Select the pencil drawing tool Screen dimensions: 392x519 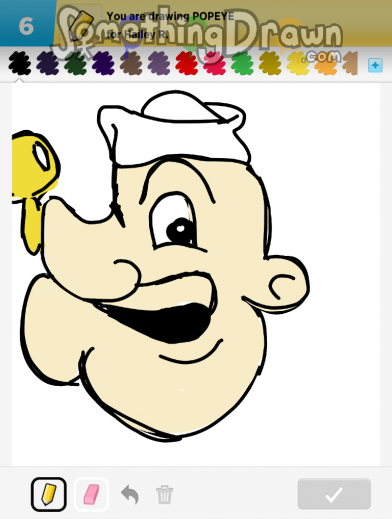(x=49, y=494)
